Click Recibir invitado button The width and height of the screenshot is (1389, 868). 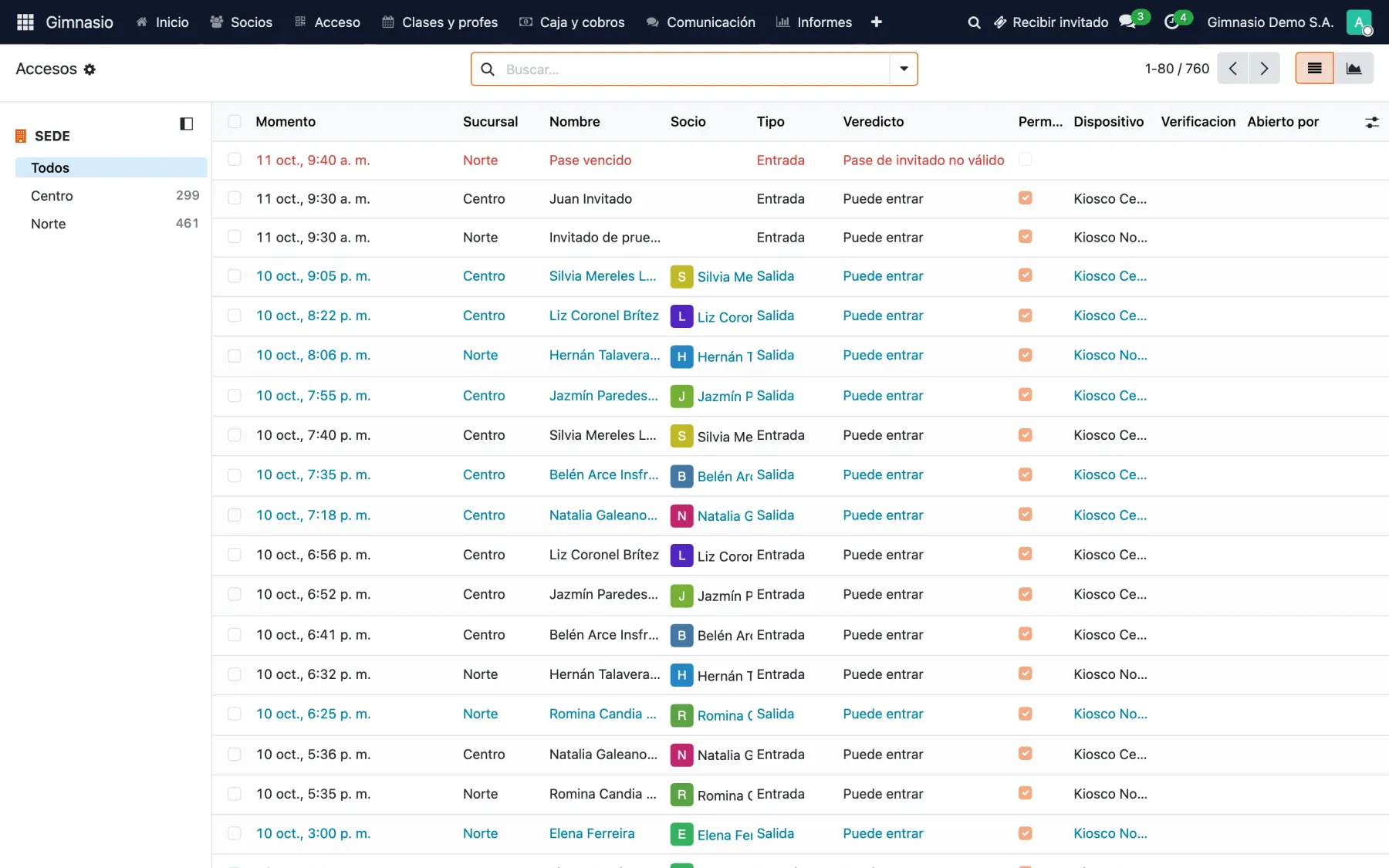[x=1051, y=22]
